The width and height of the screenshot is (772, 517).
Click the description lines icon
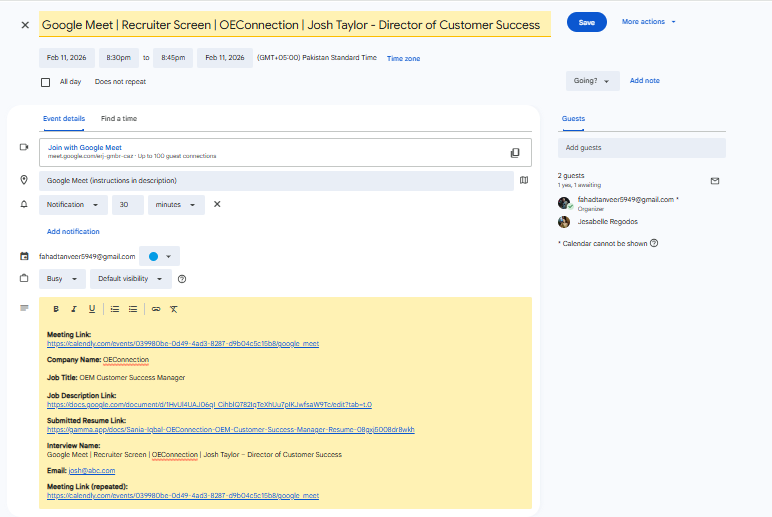coord(24,308)
